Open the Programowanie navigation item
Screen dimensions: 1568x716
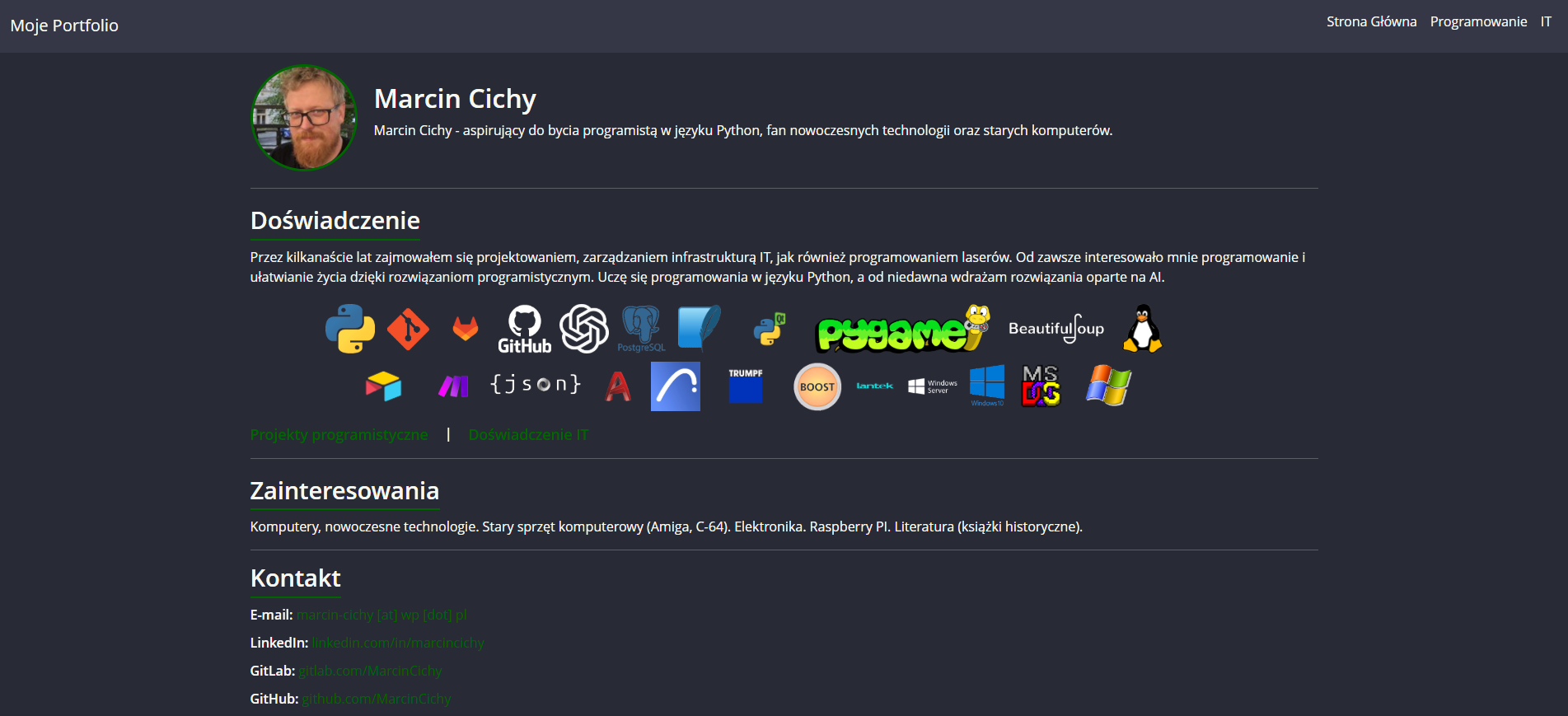coord(1478,22)
